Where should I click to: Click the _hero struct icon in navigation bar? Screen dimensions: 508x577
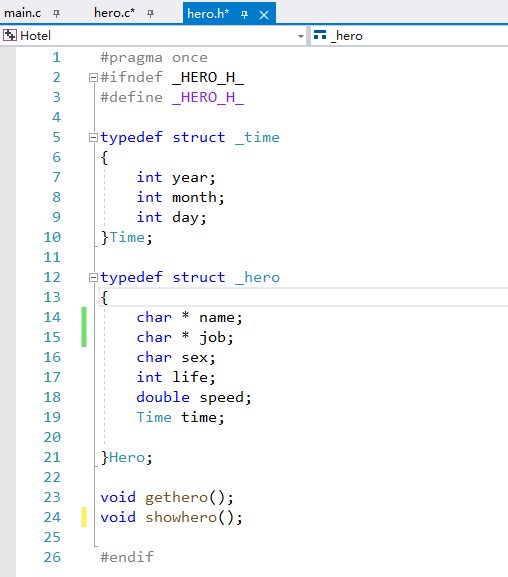pyautogui.click(x=320, y=35)
